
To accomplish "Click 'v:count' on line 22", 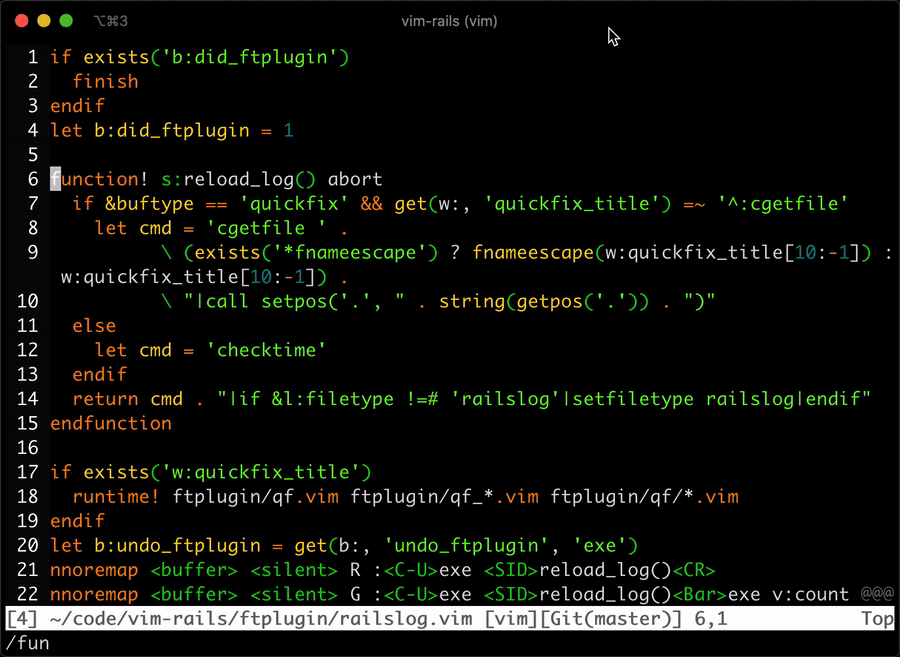I will point(811,594).
